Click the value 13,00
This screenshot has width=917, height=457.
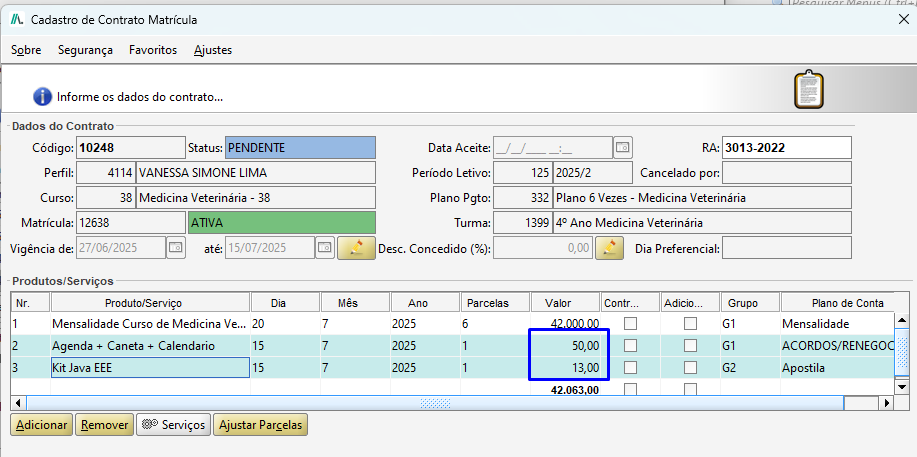pyautogui.click(x=585, y=368)
